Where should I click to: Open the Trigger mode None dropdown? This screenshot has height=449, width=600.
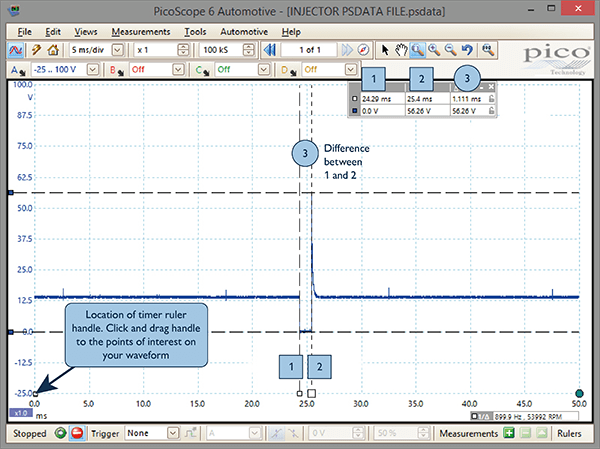coord(173,433)
